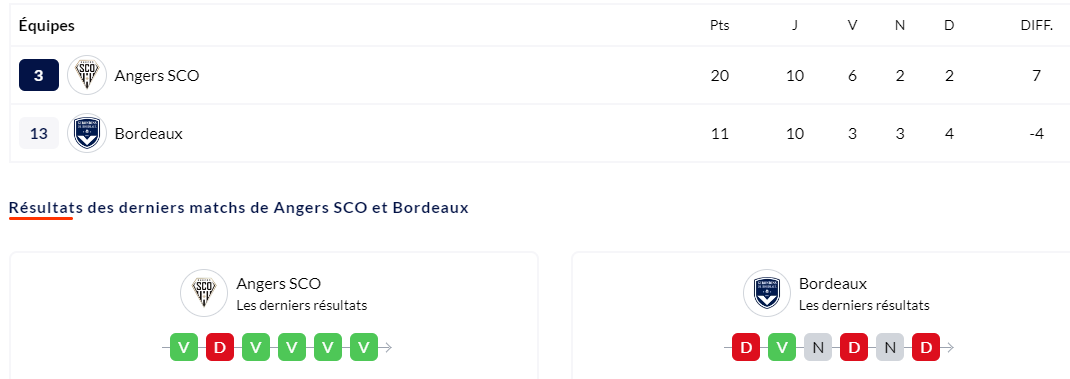Click the arrow at the end of the Angers results strip
This screenshot has height=379, width=1070.
(387, 348)
